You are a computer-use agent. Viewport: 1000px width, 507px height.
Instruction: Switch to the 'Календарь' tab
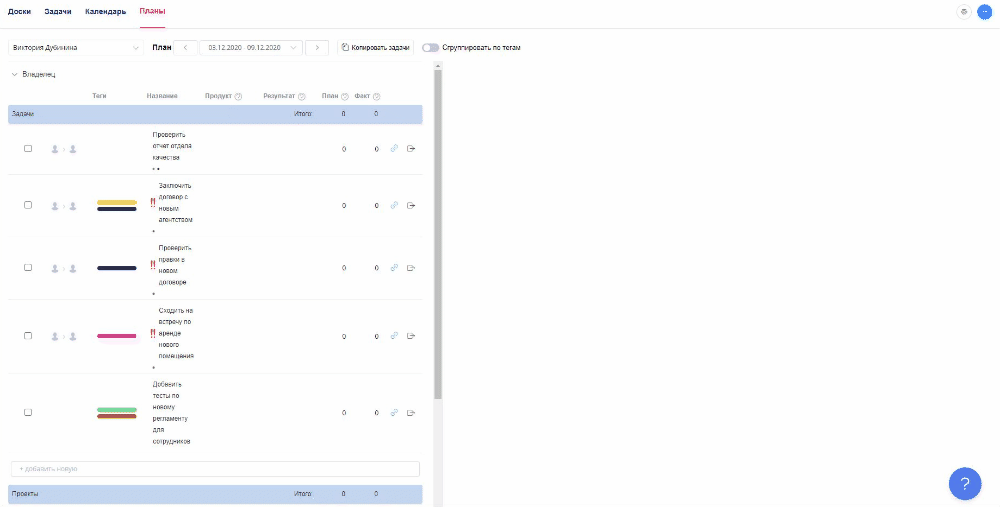coord(105,11)
